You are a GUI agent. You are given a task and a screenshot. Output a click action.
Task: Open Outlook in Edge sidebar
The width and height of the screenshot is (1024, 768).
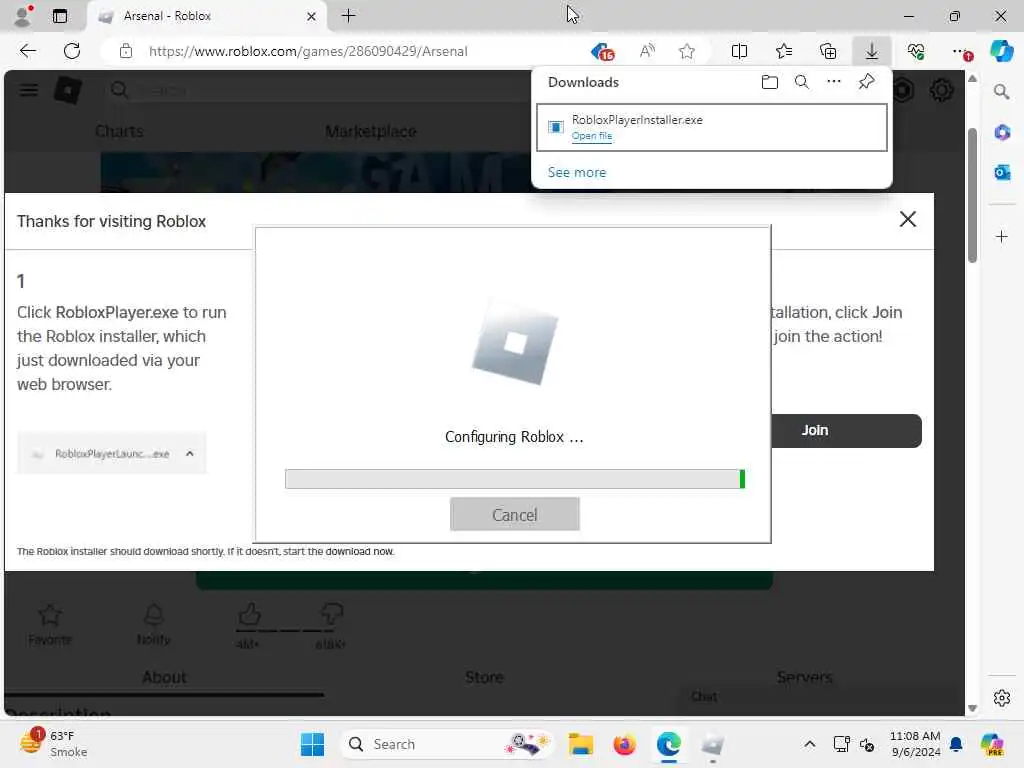click(1002, 172)
